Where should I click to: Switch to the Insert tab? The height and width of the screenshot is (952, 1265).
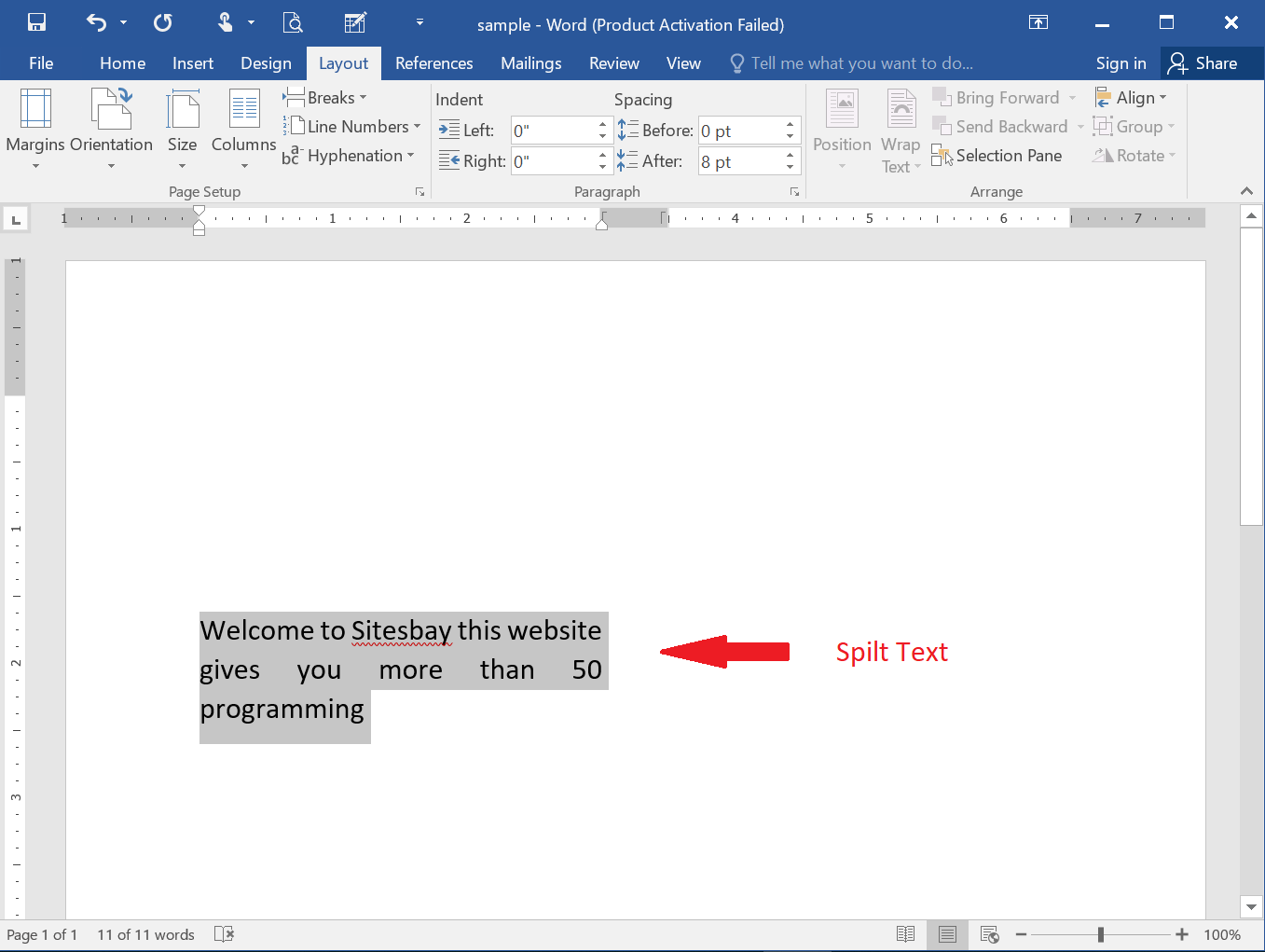pos(193,63)
